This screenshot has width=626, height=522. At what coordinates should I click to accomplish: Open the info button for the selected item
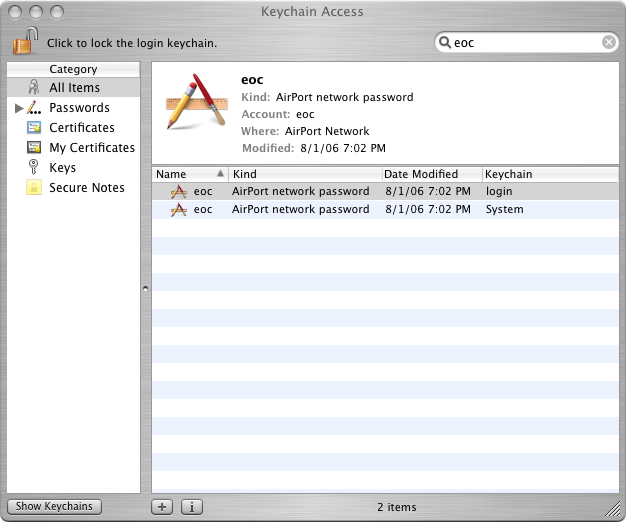[x=192, y=507]
